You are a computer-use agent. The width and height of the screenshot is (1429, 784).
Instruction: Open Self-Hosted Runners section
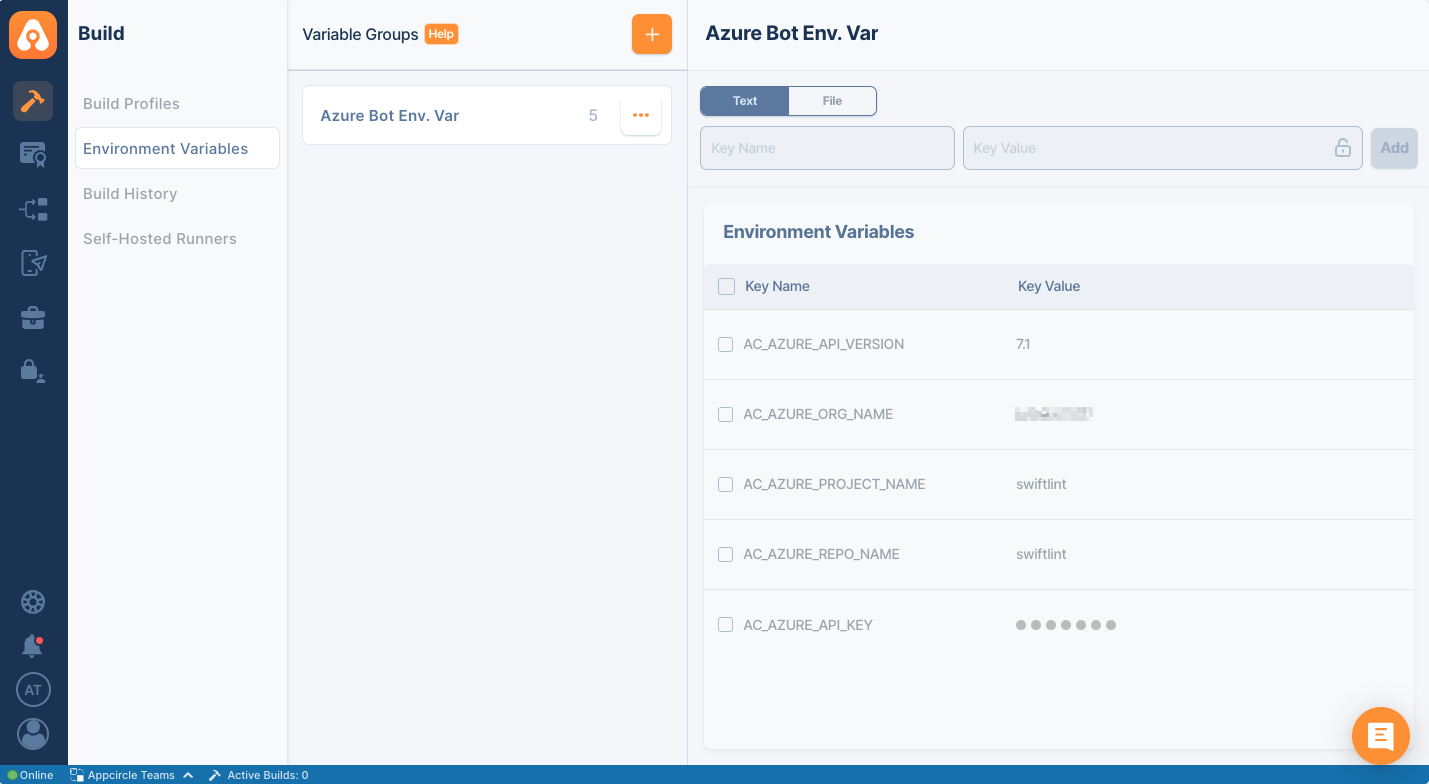[160, 239]
